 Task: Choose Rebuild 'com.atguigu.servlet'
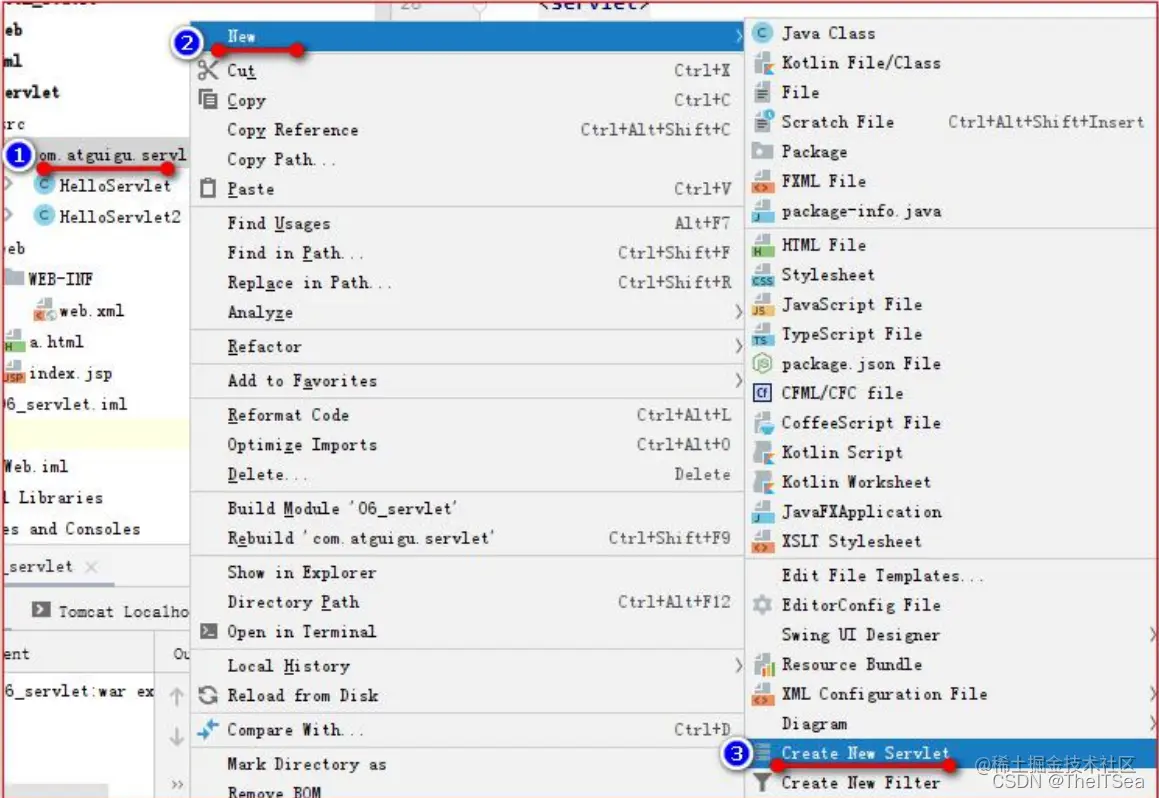[467, 538]
